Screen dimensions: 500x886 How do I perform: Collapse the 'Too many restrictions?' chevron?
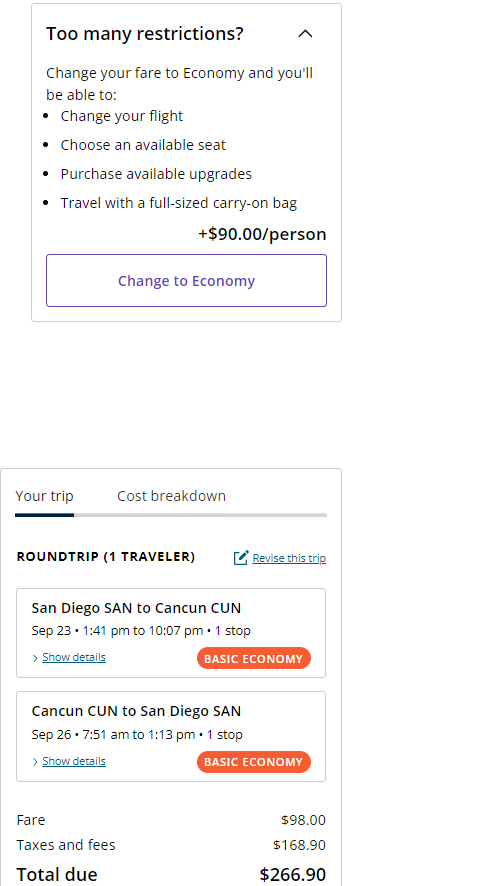305,34
